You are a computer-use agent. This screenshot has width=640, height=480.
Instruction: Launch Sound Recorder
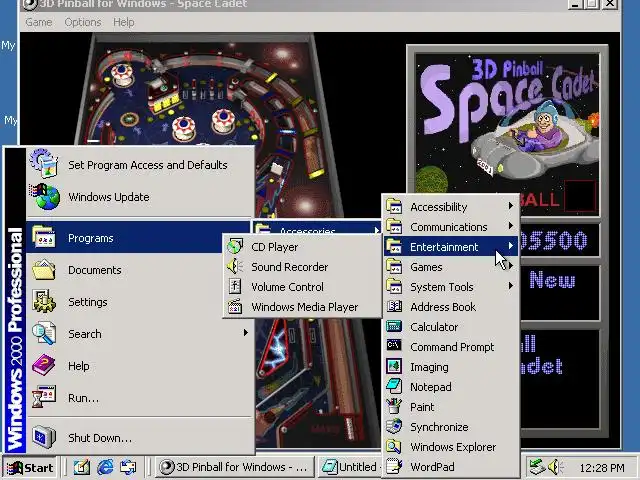pos(302,267)
